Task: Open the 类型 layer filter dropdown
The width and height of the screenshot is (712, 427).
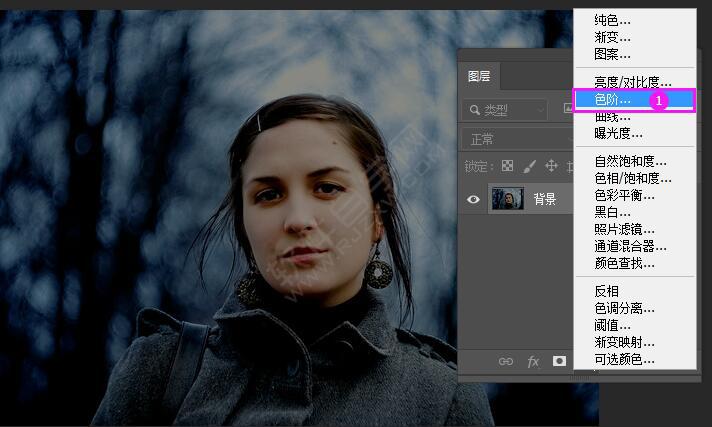Action: pos(505,110)
